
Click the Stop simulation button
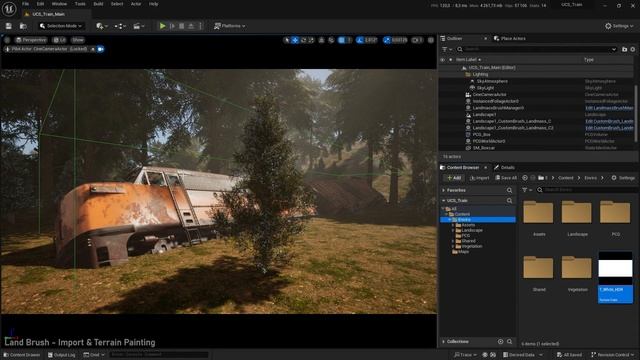[x=182, y=26]
